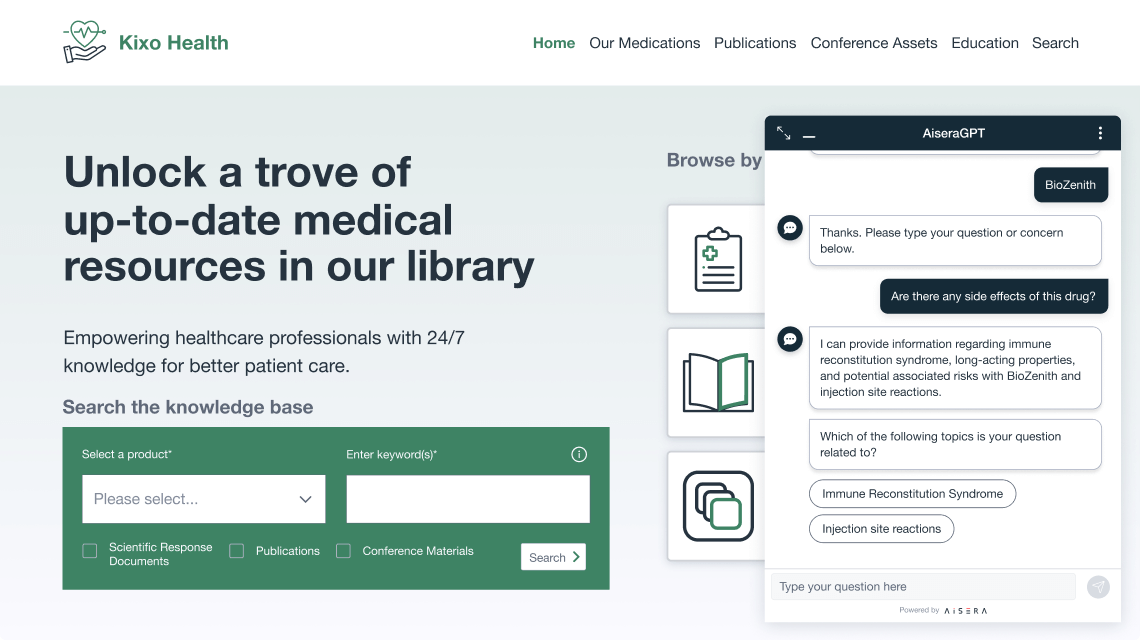Minimize the AiseraGPT chat panel

(x=808, y=136)
